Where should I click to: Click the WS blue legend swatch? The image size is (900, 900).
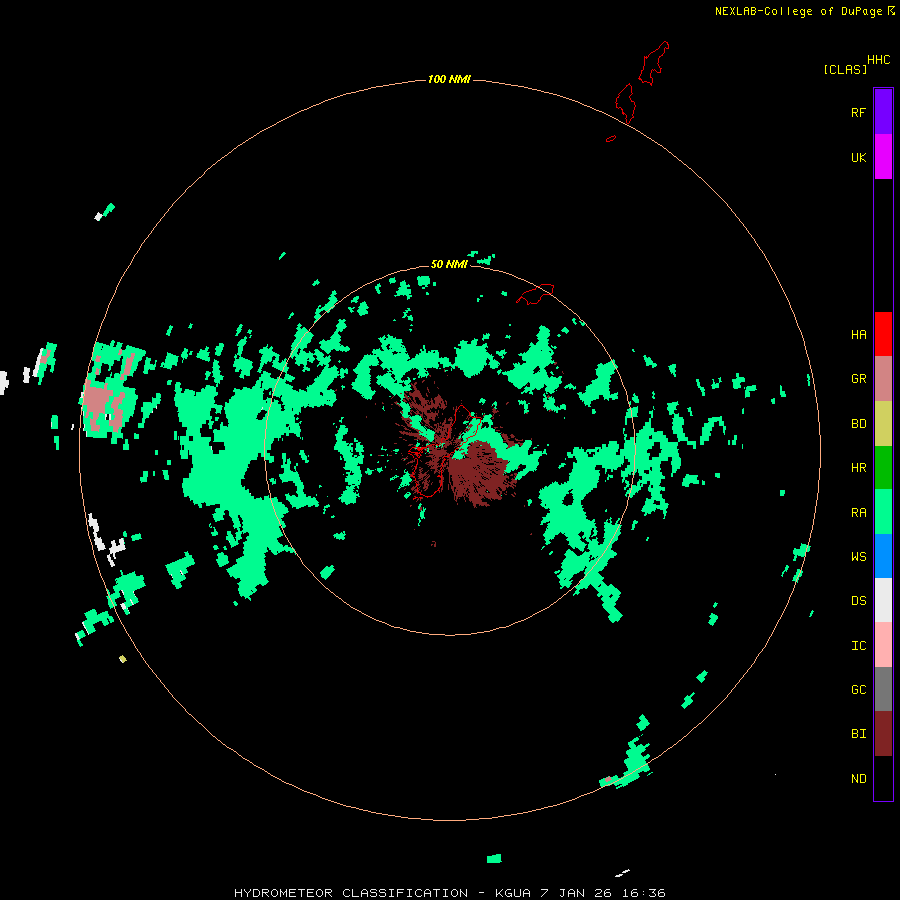pyautogui.click(x=883, y=556)
